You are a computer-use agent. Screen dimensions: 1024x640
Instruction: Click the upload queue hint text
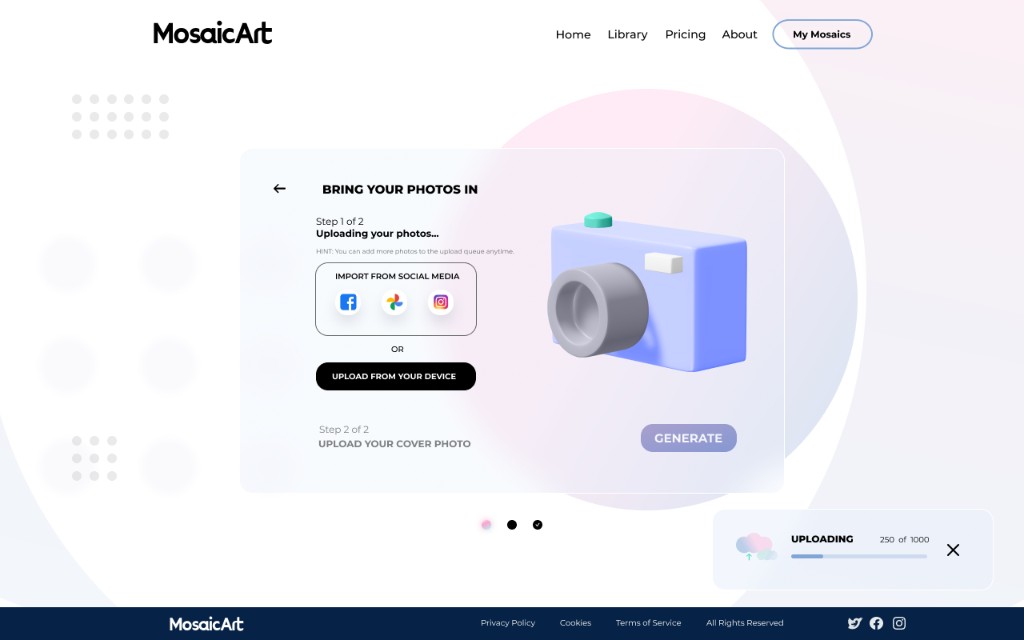(x=415, y=251)
